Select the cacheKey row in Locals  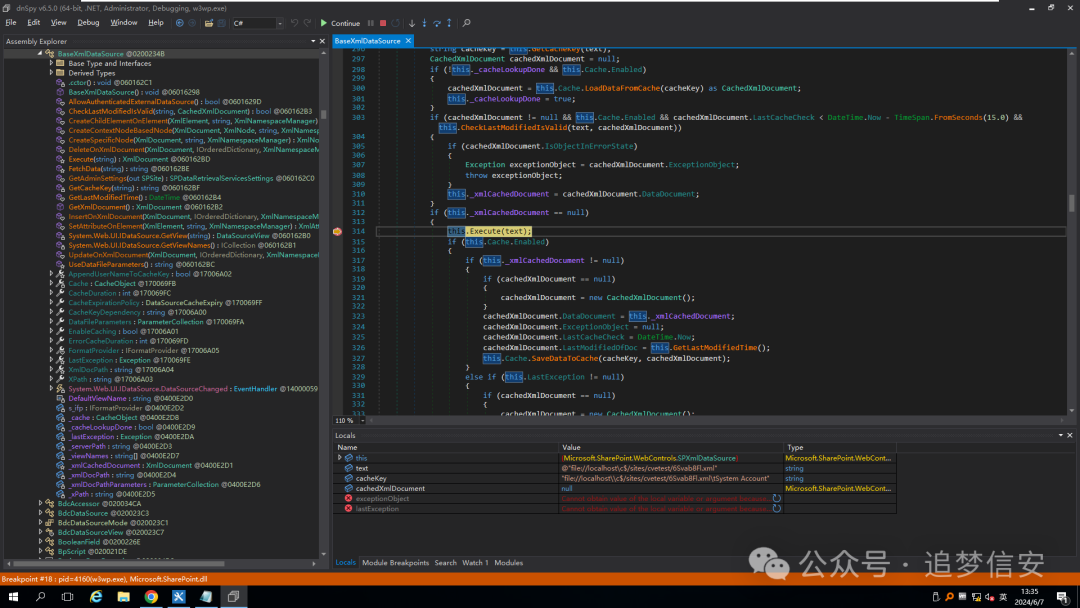[x=614, y=479]
